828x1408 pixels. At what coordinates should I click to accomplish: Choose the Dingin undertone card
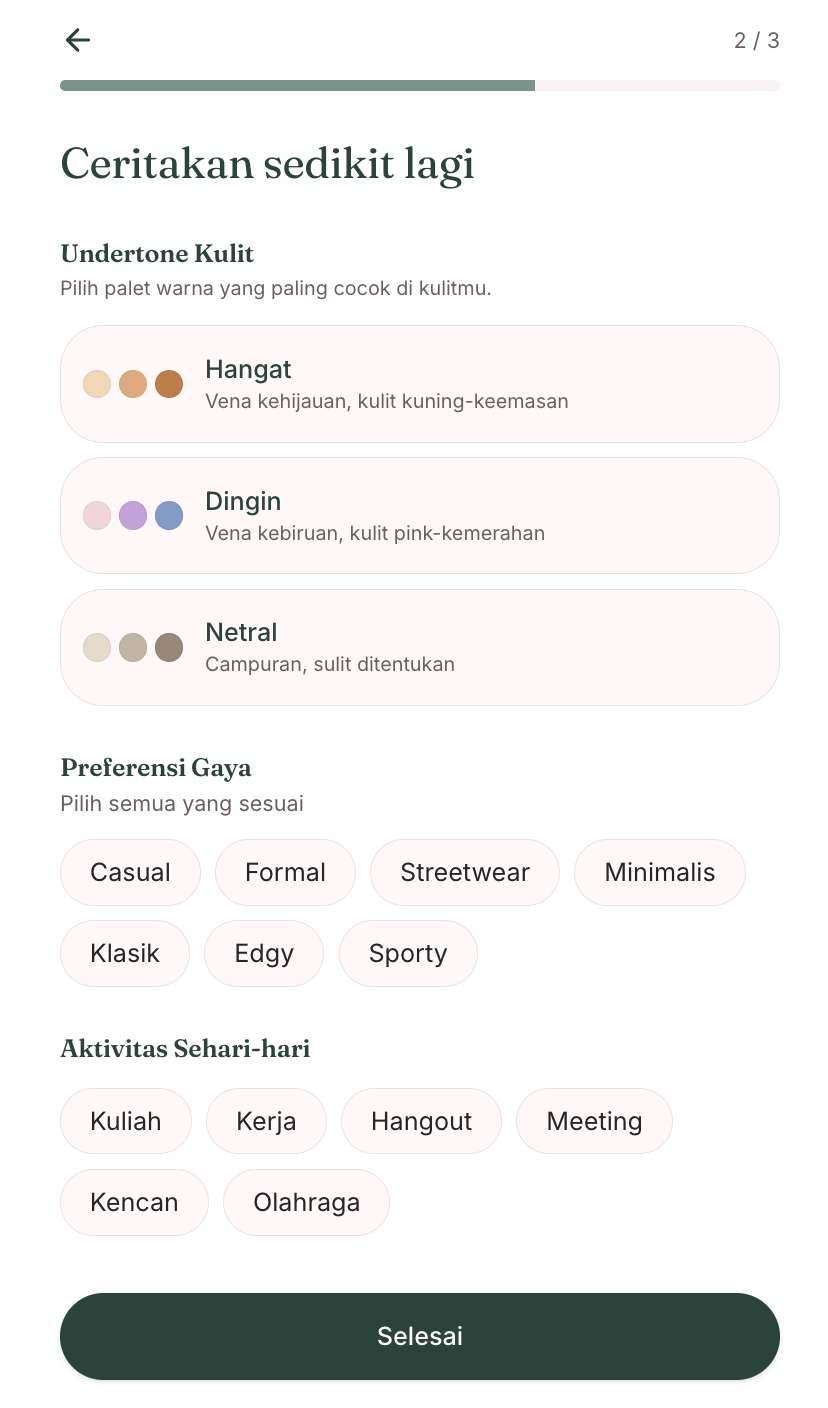[x=420, y=515]
